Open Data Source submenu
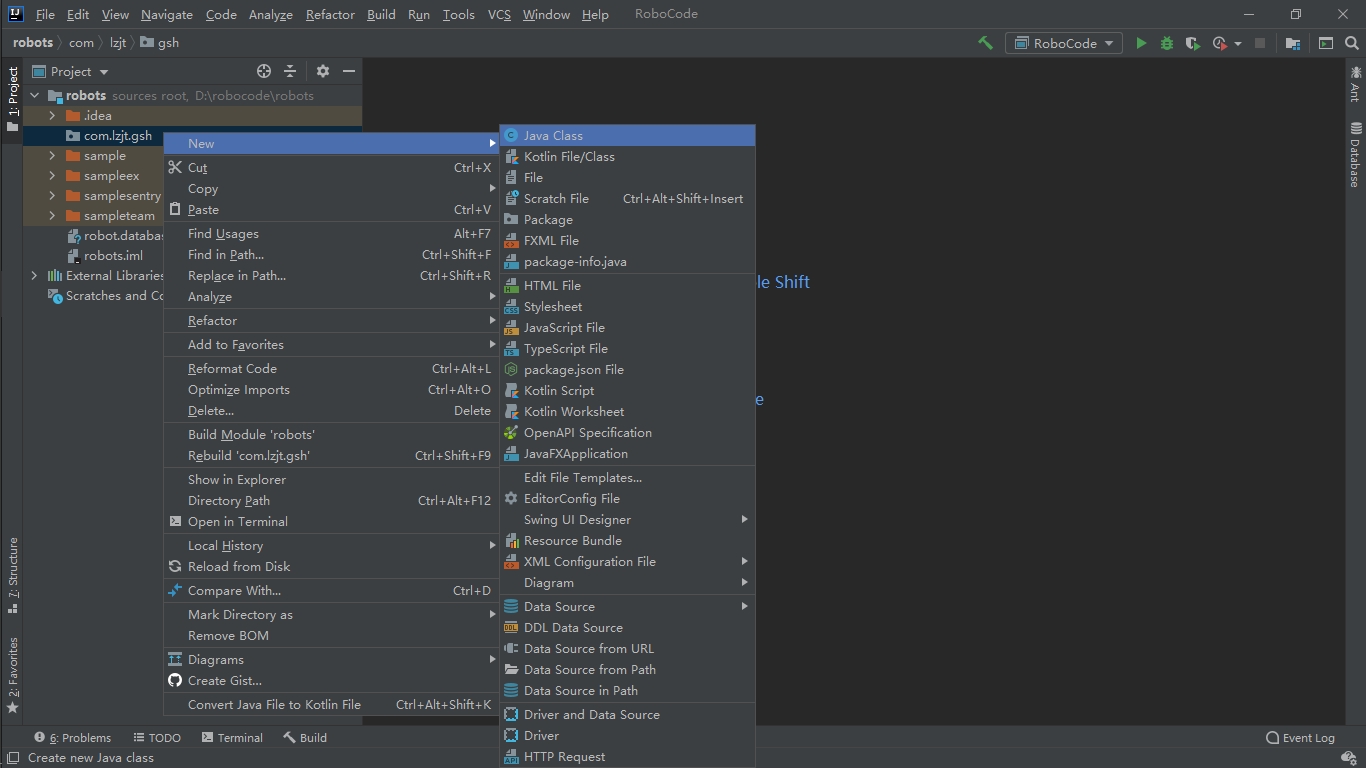This screenshot has height=768, width=1366. 627,606
